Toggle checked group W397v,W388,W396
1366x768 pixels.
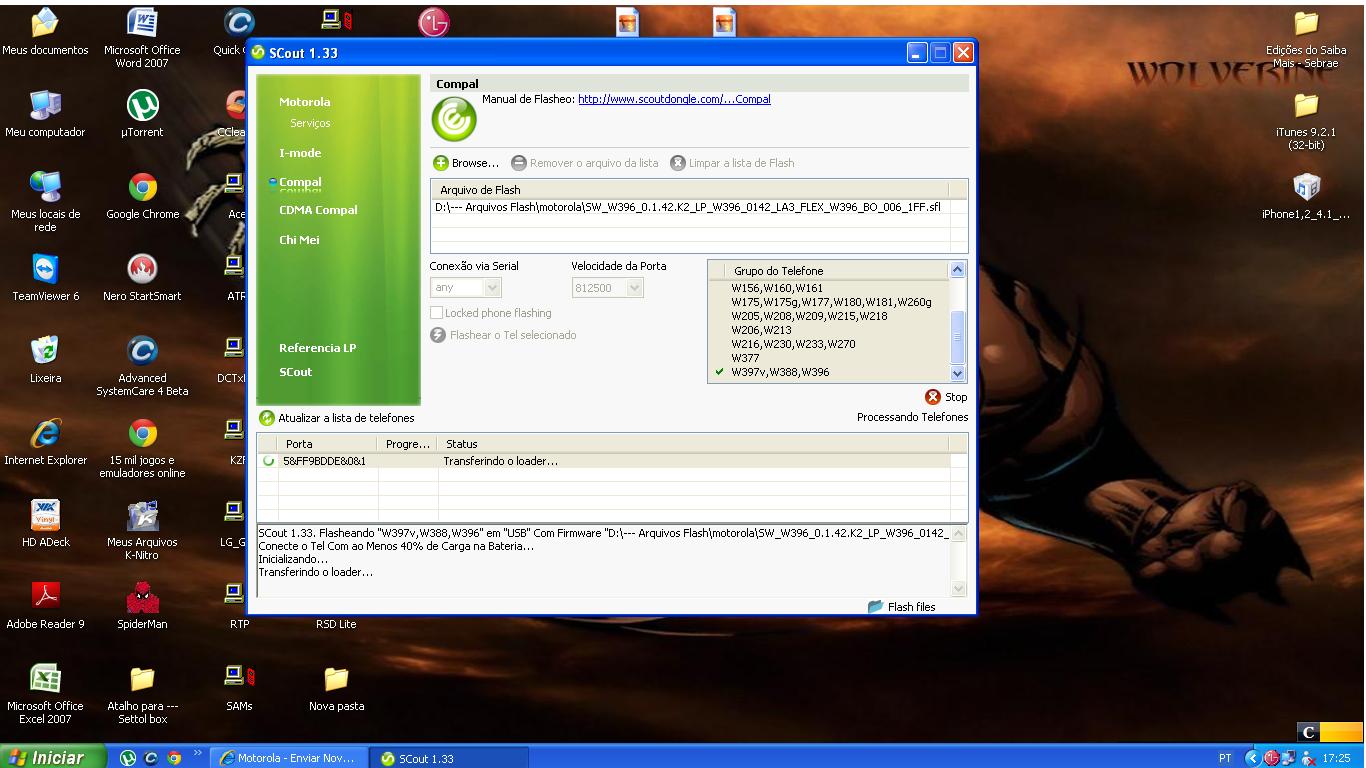(x=780, y=372)
